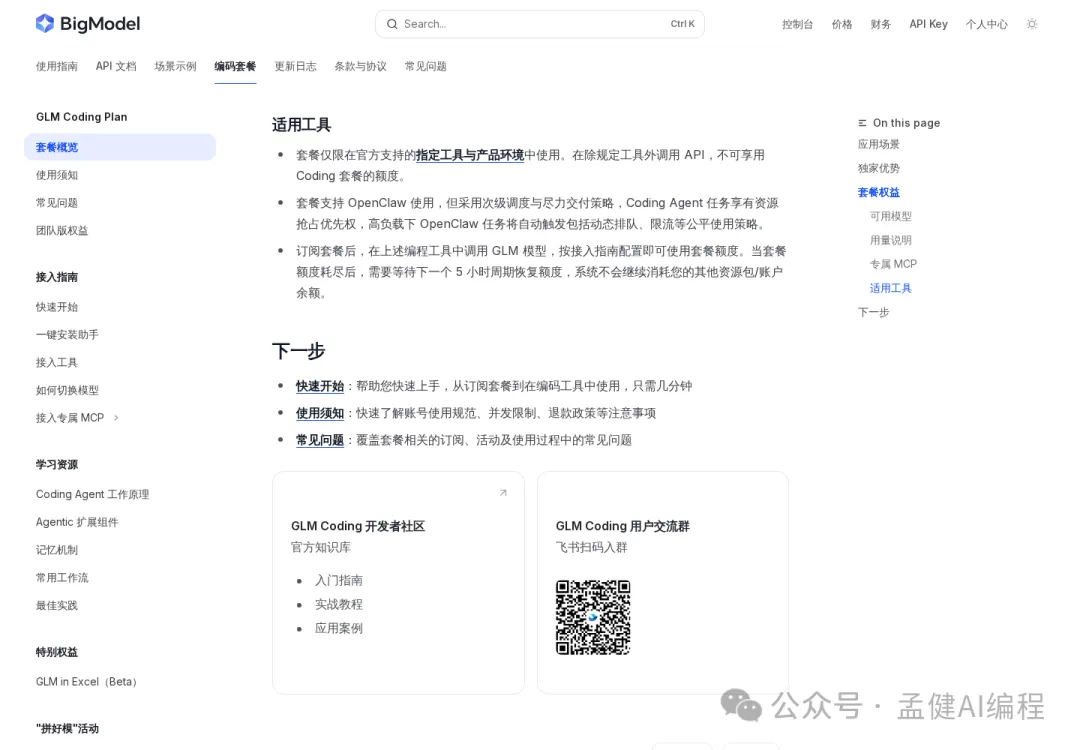
Task: Focus the Search input field
Action: click(539, 24)
